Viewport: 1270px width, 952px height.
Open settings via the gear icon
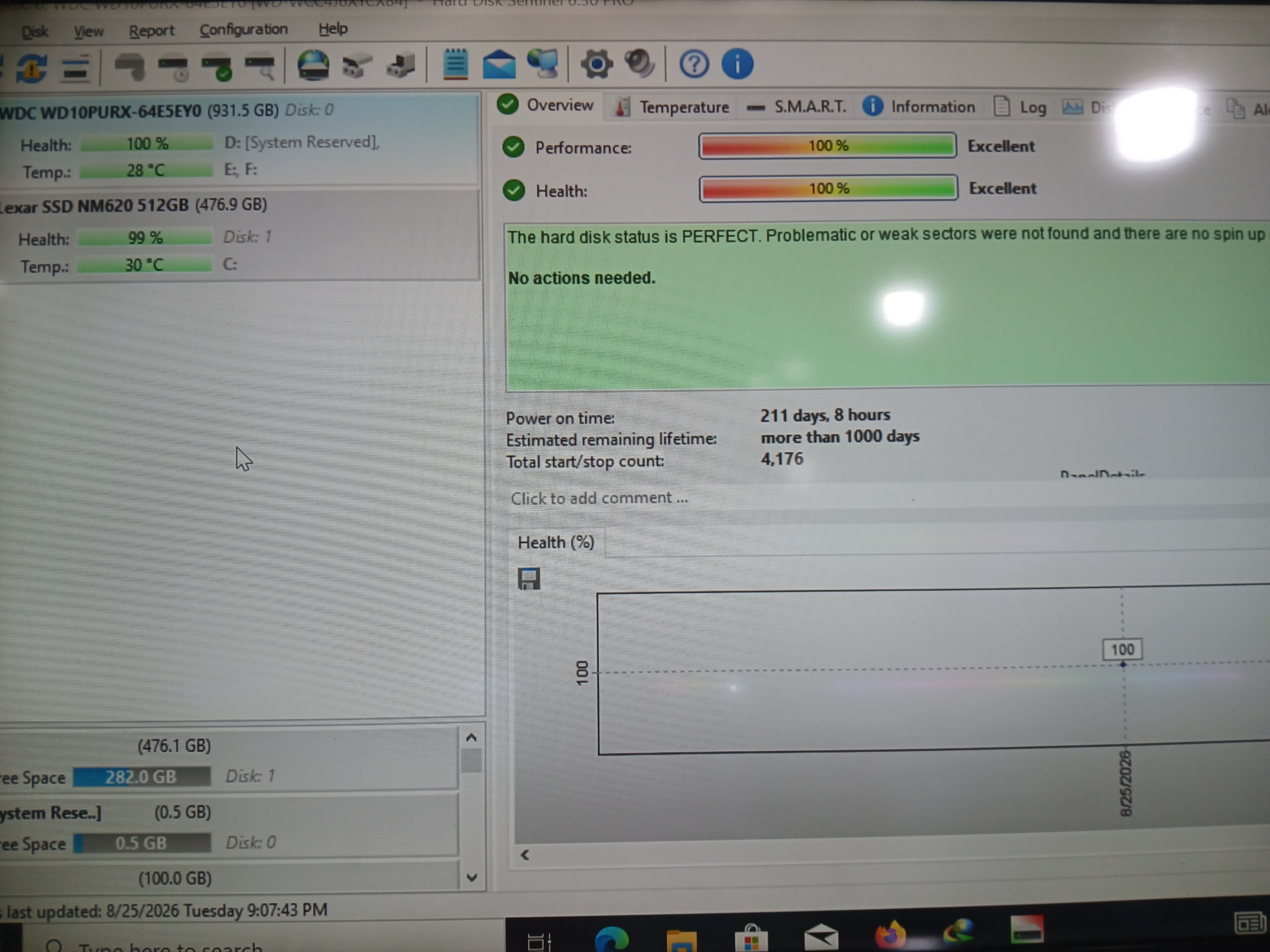tap(596, 63)
